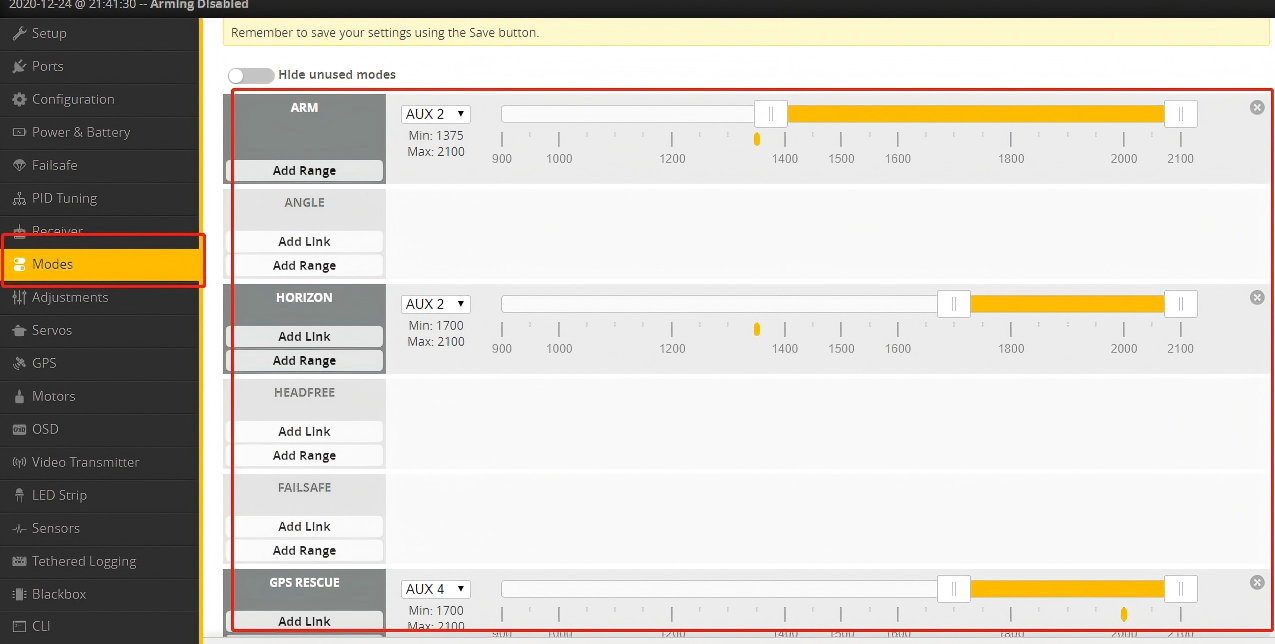The width and height of the screenshot is (1275, 644).
Task: Click the Power & Battery icon
Action: [19, 132]
